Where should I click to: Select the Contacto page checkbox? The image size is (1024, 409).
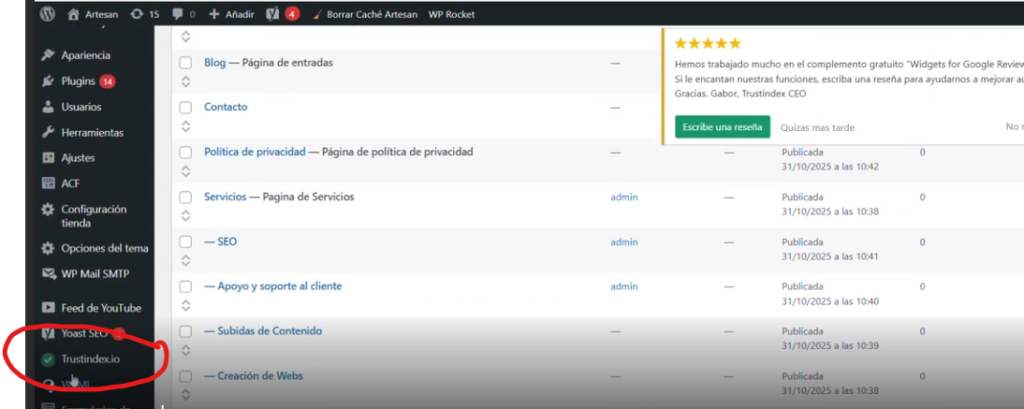[185, 107]
